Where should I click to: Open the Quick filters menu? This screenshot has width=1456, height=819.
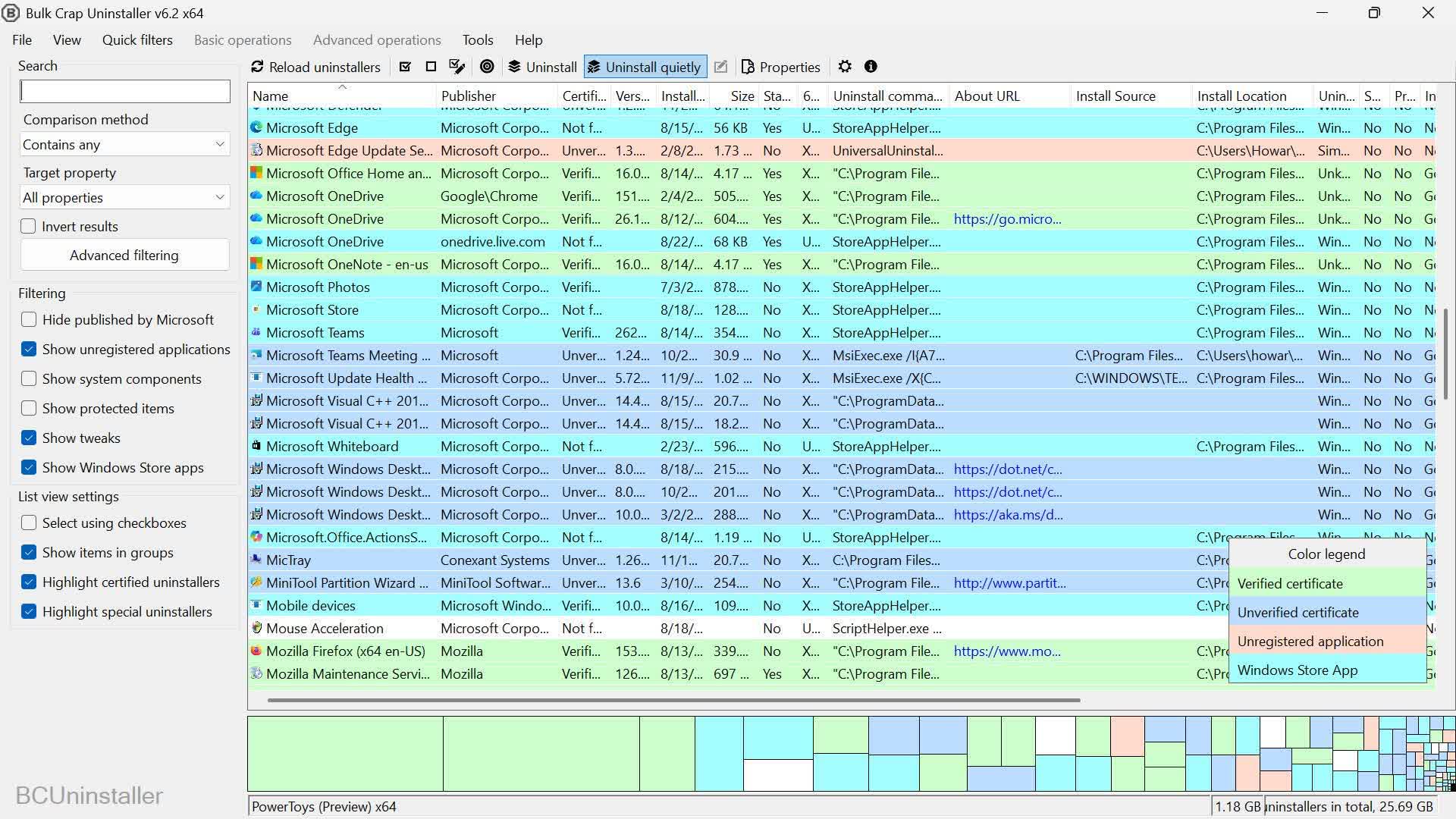pos(137,40)
